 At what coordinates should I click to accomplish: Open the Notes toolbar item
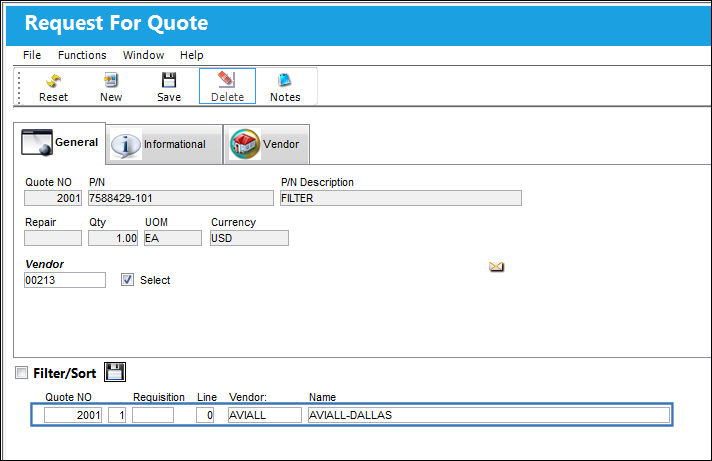pos(285,86)
